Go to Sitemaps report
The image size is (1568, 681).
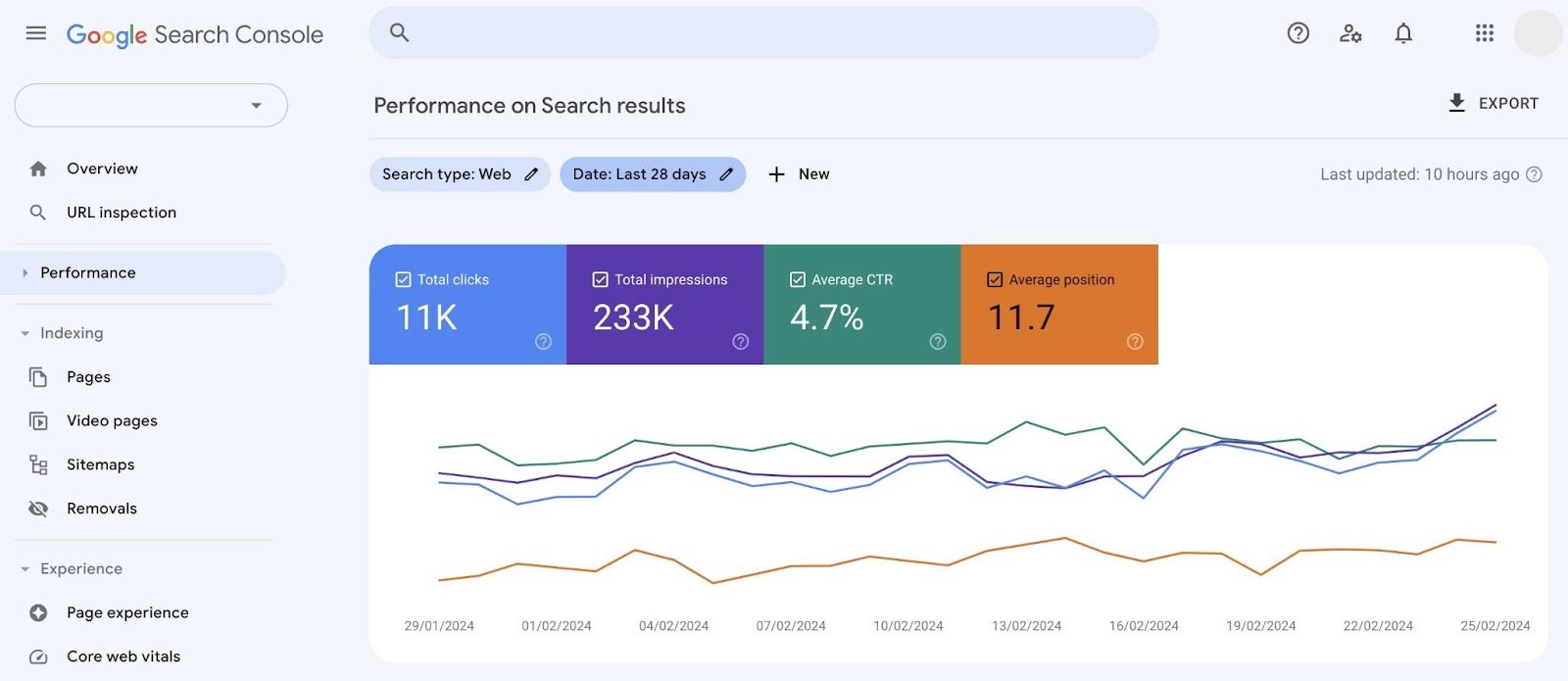click(x=100, y=464)
